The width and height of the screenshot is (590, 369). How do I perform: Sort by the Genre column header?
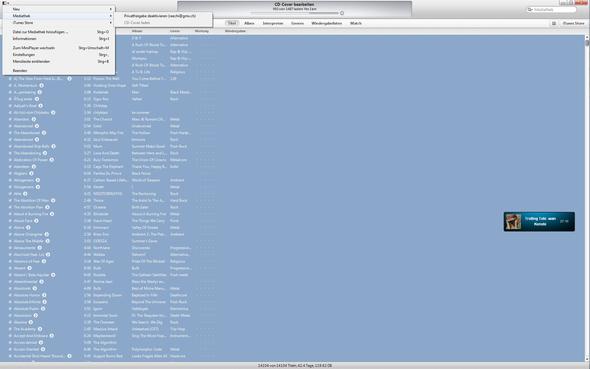pyautogui.click(x=175, y=31)
